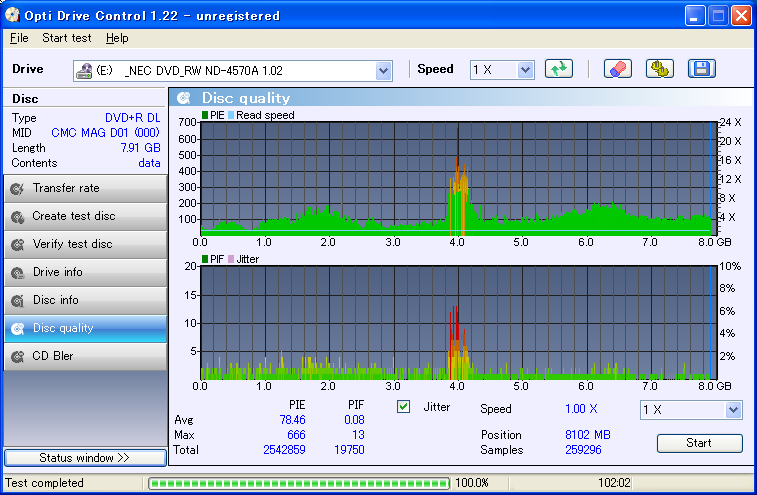Screen dimensions: 757x495
Task: Click the Transfer rate disc icon
Action: coord(17,188)
